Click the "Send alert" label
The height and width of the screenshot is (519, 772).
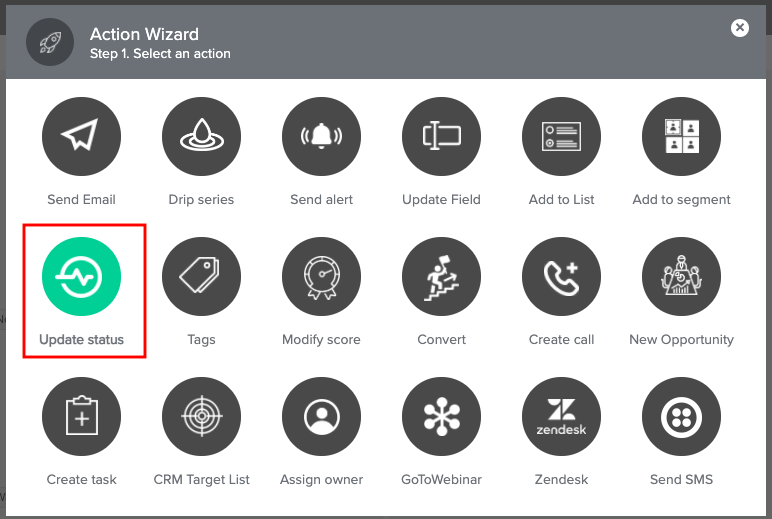point(322,199)
